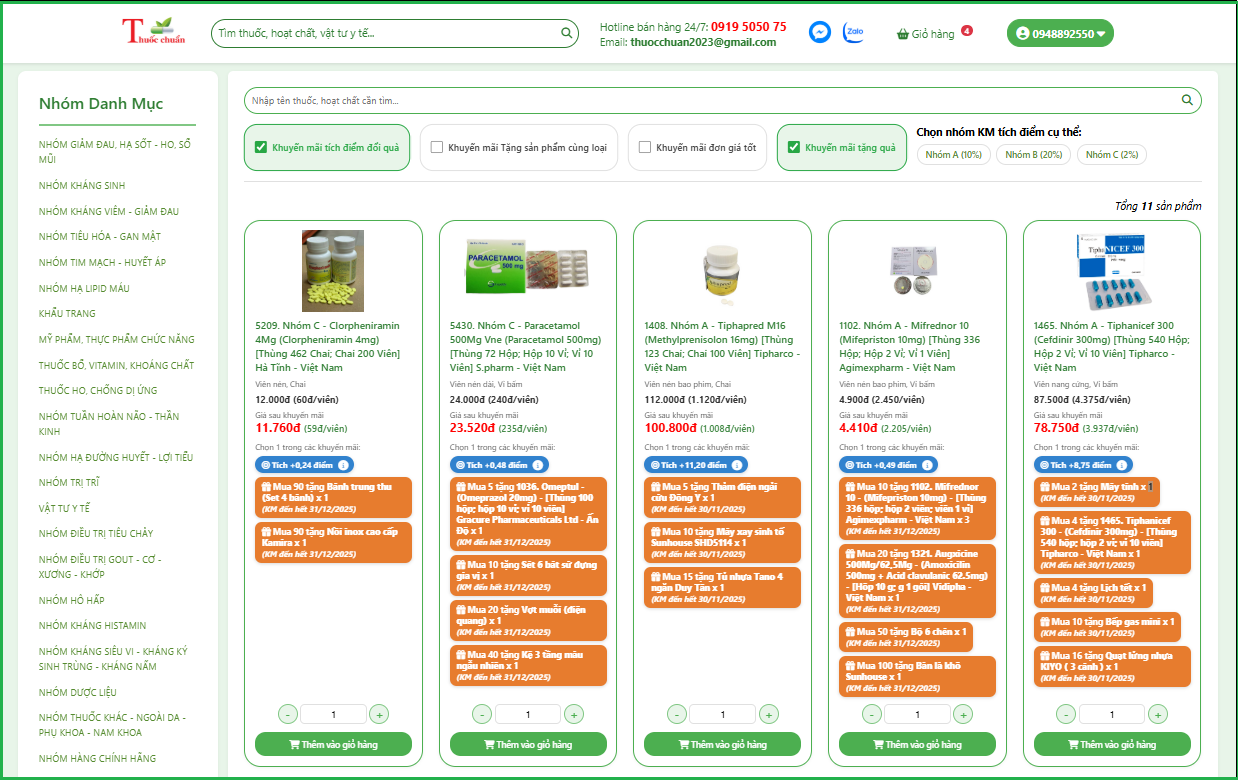The height and width of the screenshot is (780, 1238).
Task: Open NHÓM TIM MẠCH - HUYẾT ÁP category
Action: click(x=102, y=262)
